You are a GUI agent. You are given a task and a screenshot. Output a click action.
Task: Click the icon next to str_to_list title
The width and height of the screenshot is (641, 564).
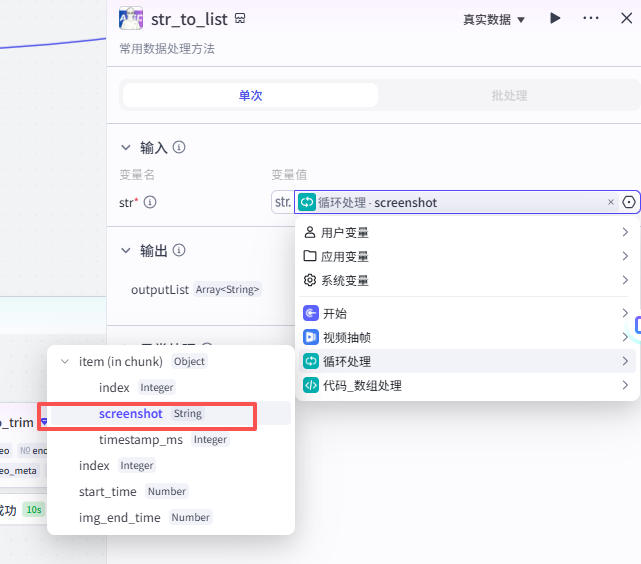click(x=240, y=18)
